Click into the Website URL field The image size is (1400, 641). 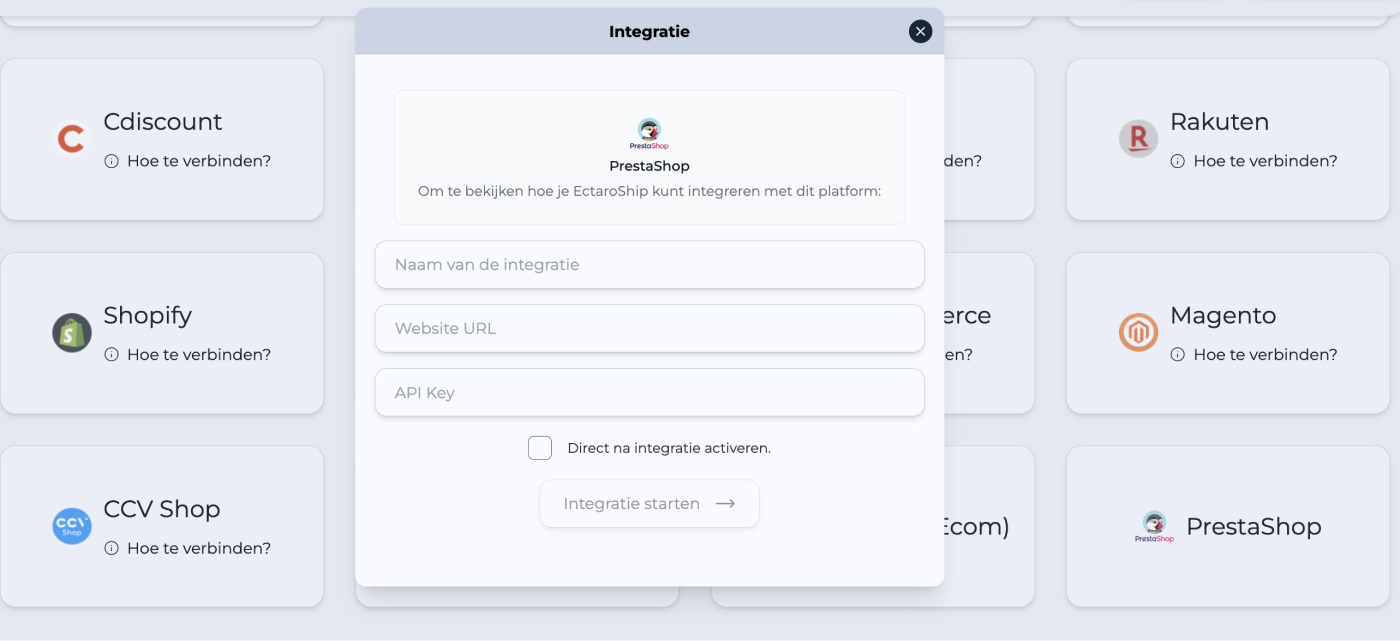[649, 329]
